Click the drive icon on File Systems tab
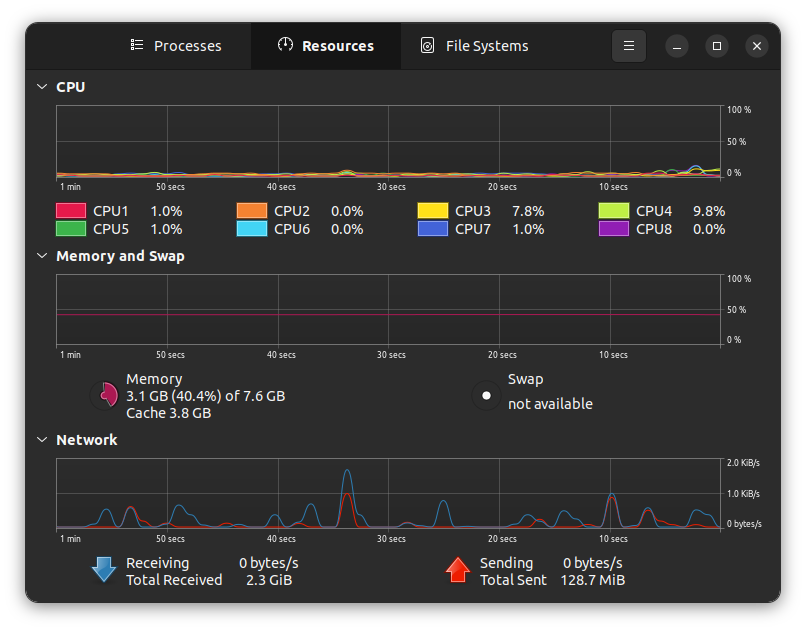806x631 pixels. point(427,45)
